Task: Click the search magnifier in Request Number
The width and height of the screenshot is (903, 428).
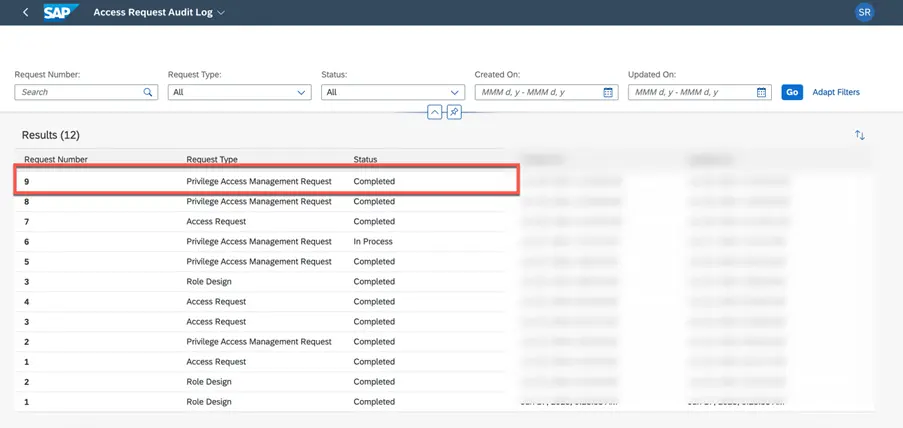Action: (148, 92)
